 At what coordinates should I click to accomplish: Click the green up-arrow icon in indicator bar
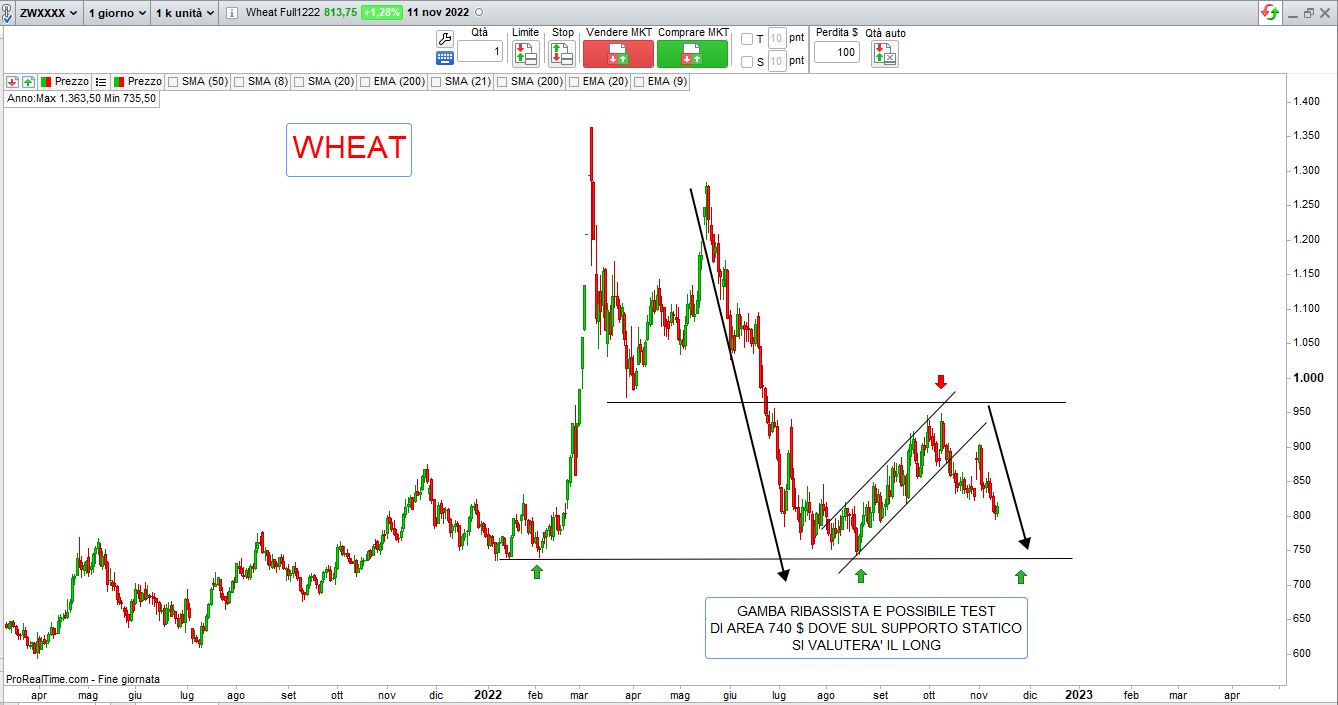coord(28,81)
